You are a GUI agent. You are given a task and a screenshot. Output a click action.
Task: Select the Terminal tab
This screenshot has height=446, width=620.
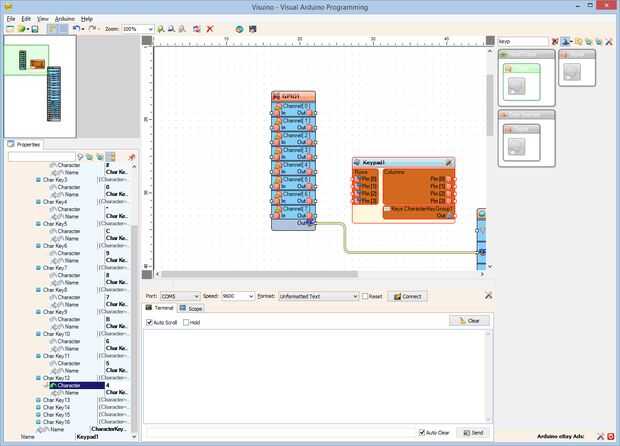[x=159, y=308]
